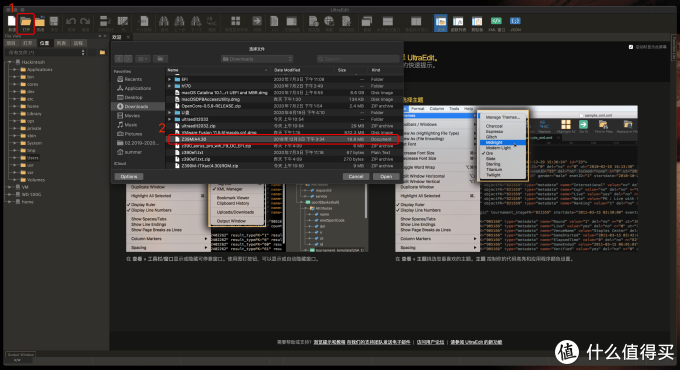Open the Output Window tab at bottom

[20, 354]
